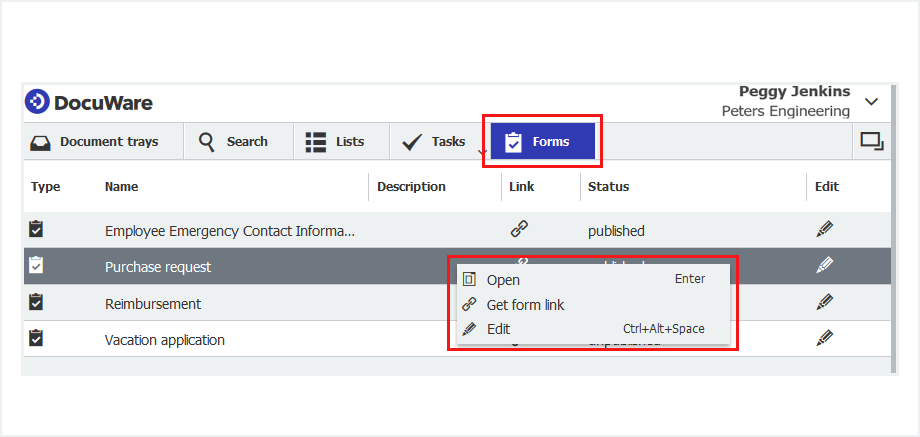Viewport: 920px width, 437px height.
Task: Click edit pencil for Employee Emergency Contact form
Action: pos(824,229)
